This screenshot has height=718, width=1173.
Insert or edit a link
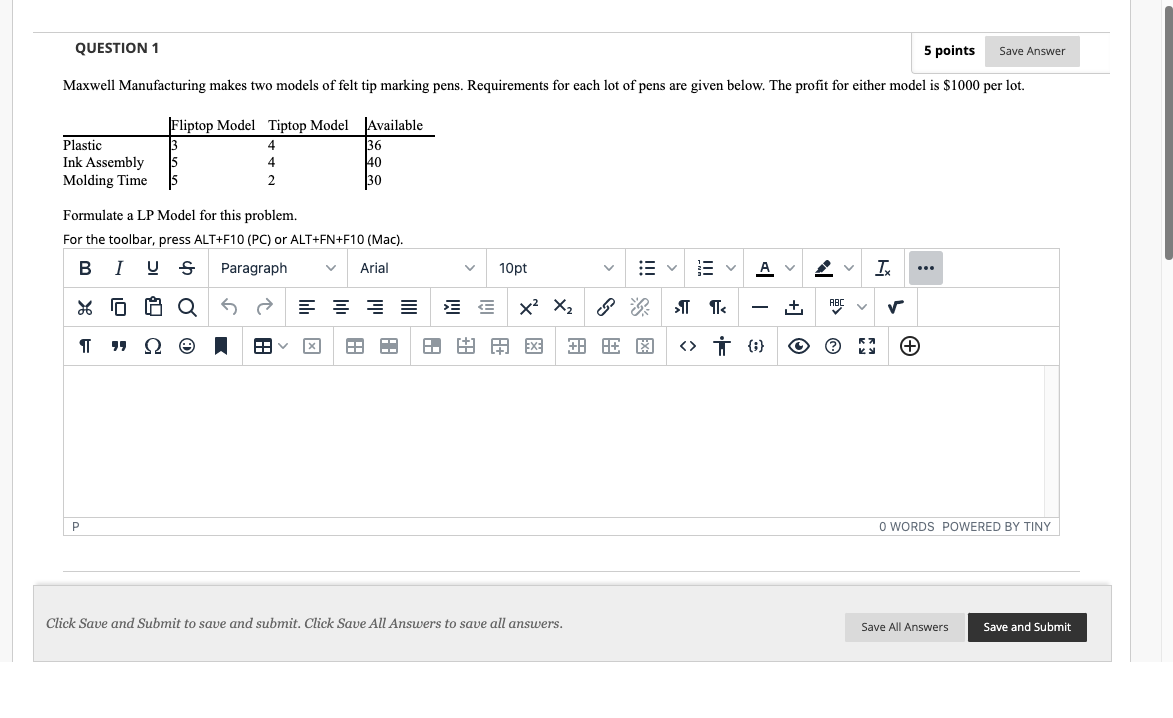tap(605, 307)
